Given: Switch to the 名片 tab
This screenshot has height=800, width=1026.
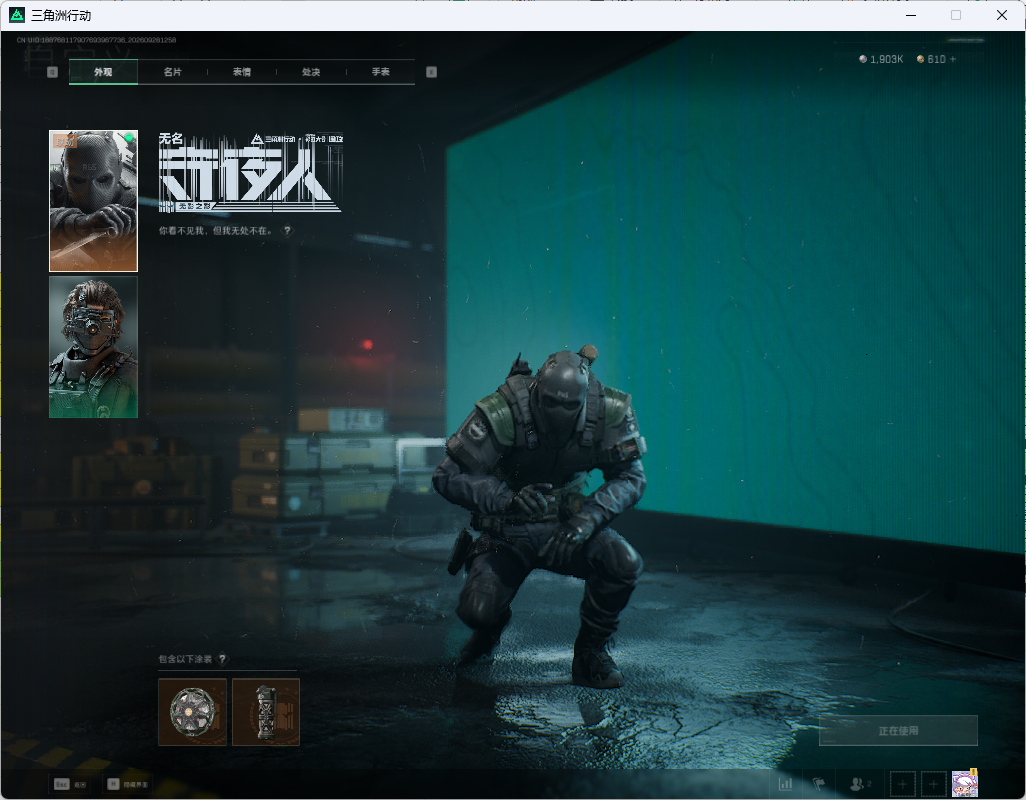Looking at the screenshot, I should (x=173, y=72).
